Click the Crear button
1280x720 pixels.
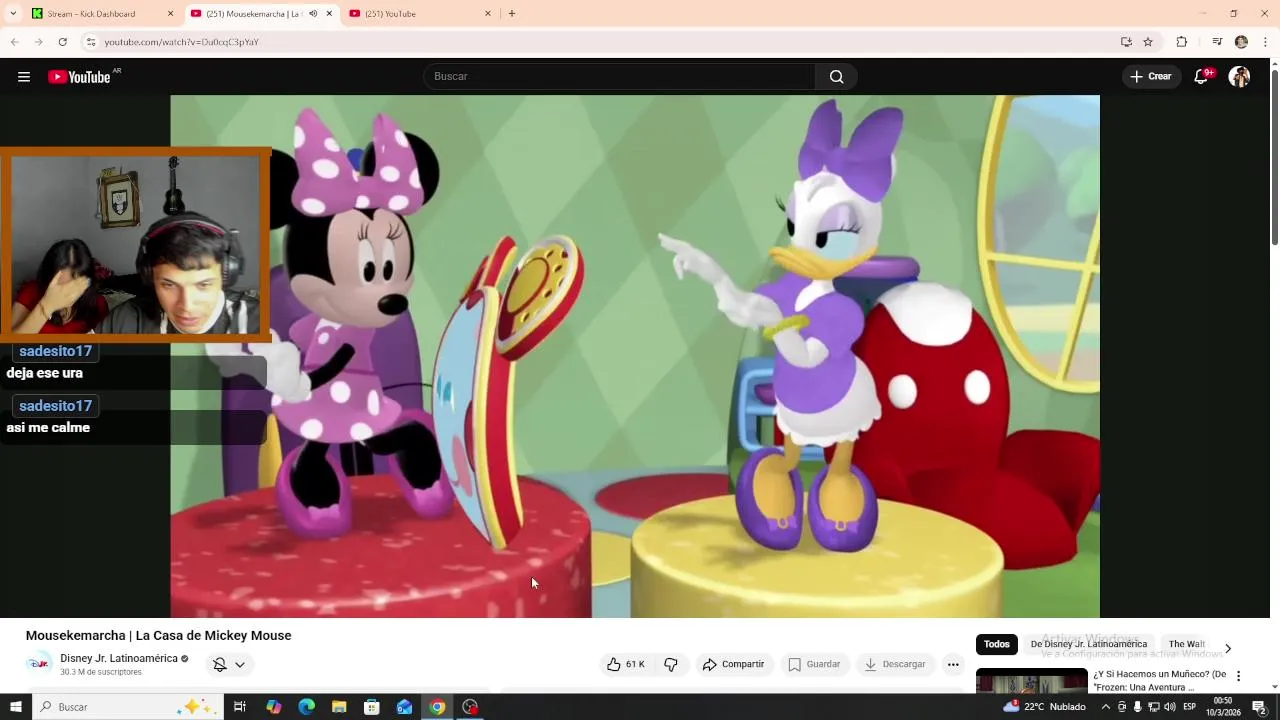1151,77
